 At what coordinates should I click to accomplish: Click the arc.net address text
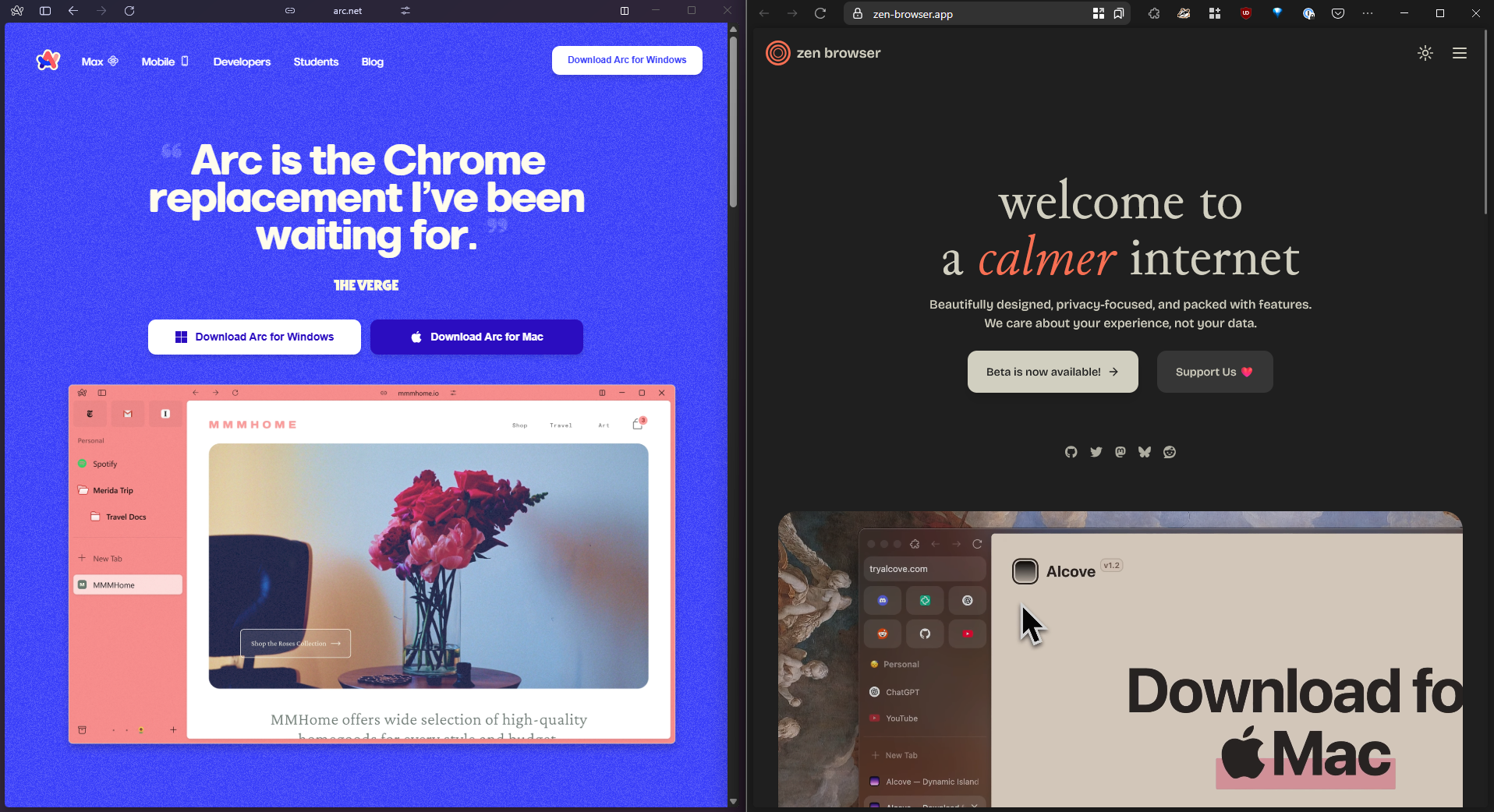348,11
